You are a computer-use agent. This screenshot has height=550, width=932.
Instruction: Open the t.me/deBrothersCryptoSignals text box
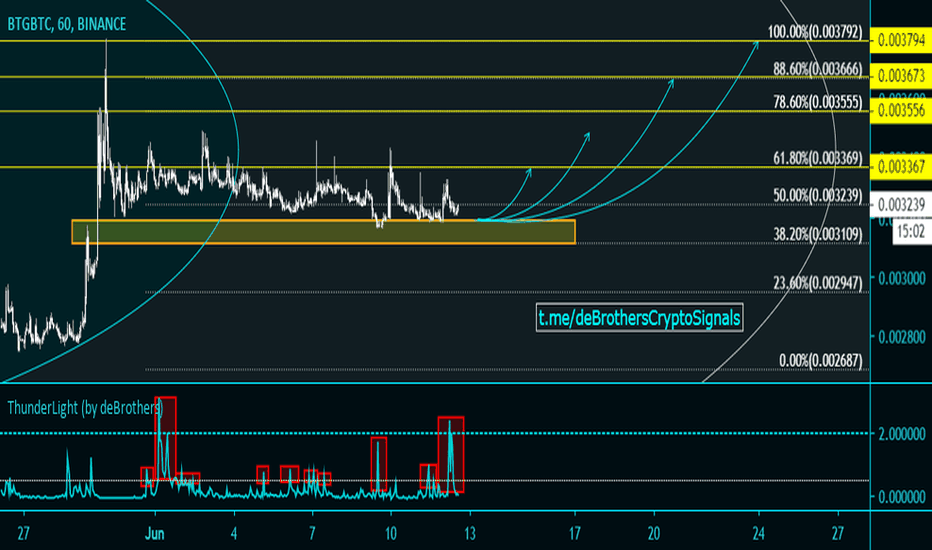(x=639, y=318)
